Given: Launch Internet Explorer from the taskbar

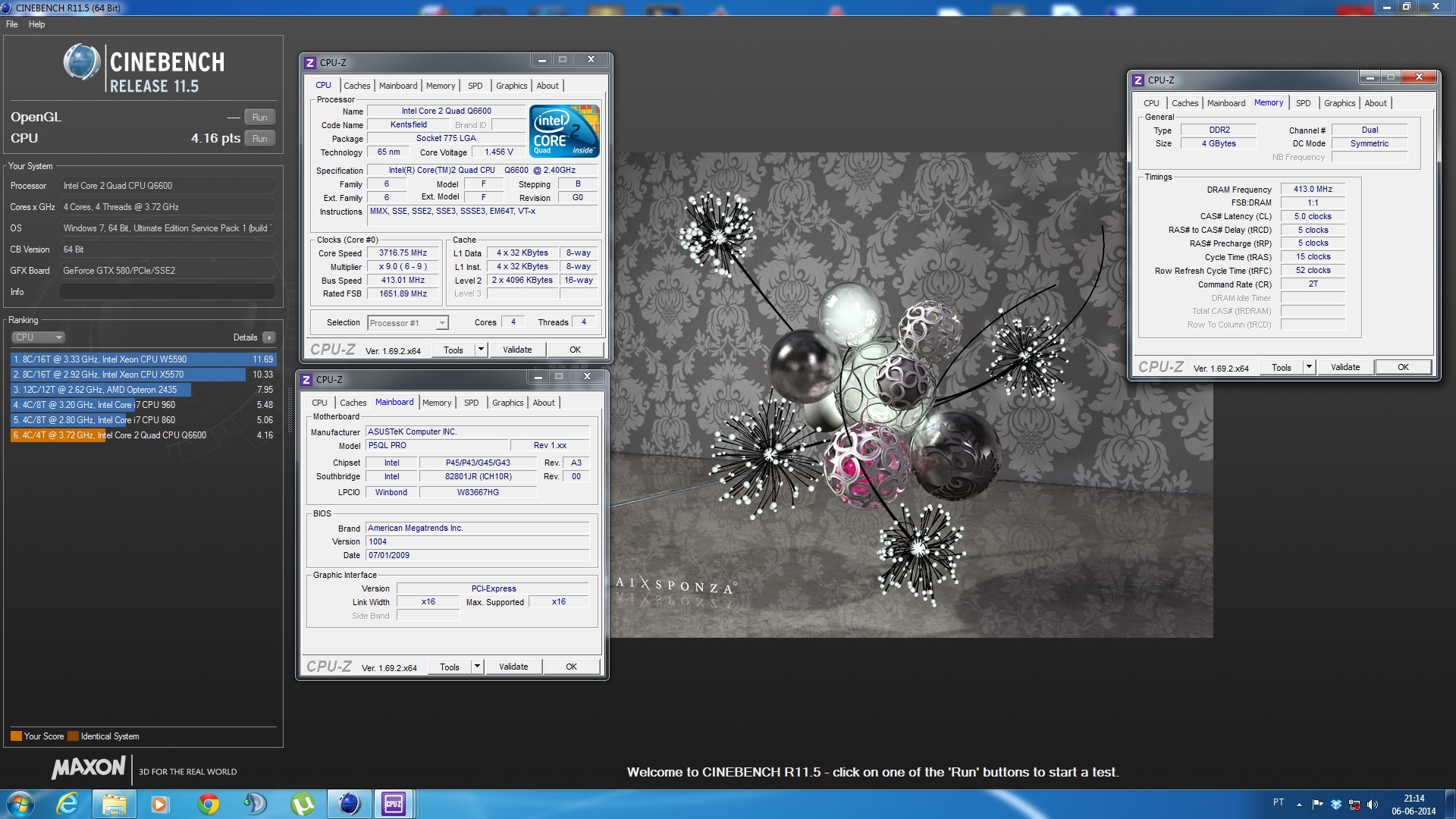Looking at the screenshot, I should tap(68, 804).
